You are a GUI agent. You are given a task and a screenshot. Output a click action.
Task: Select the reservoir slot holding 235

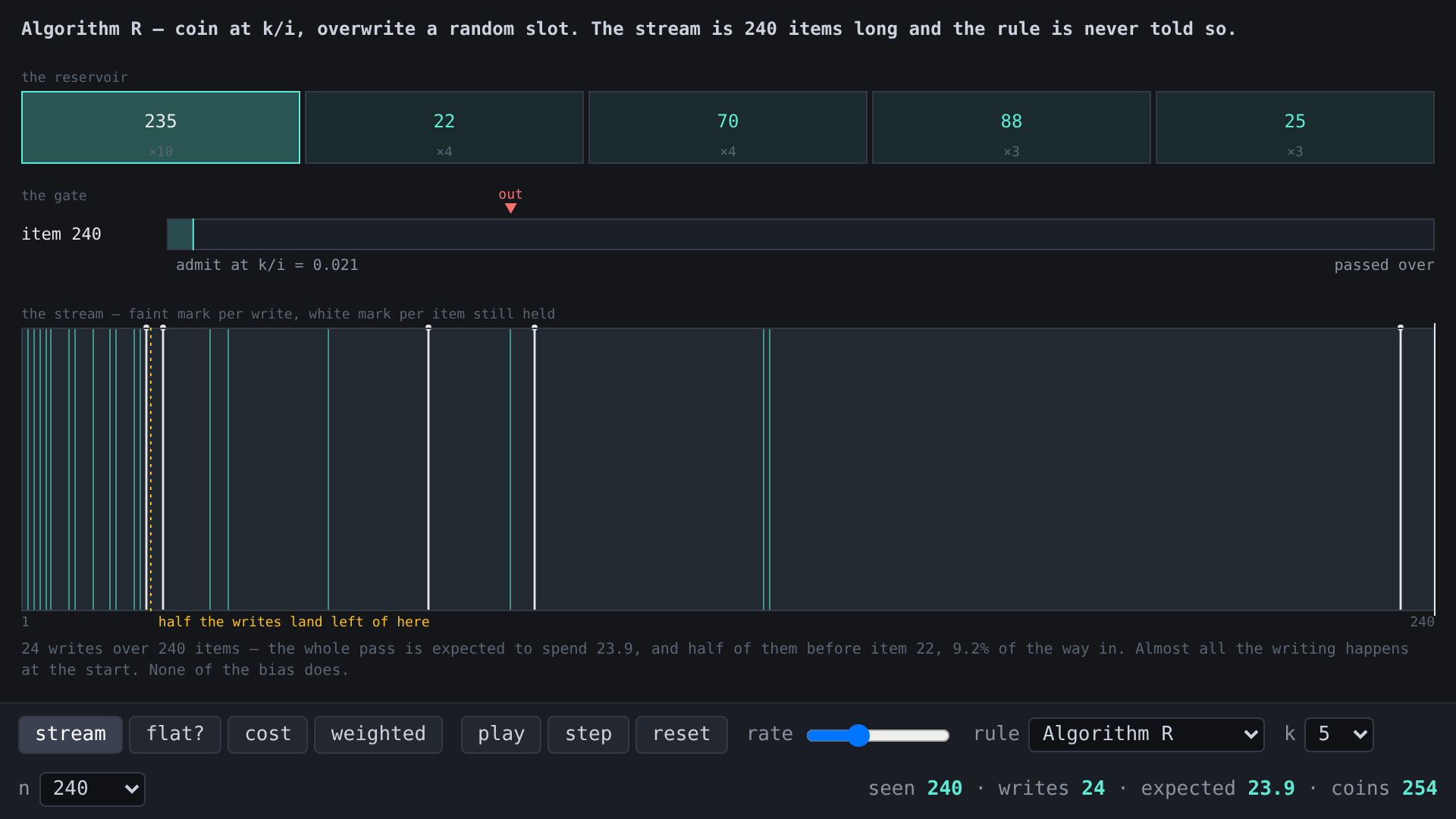tap(161, 127)
